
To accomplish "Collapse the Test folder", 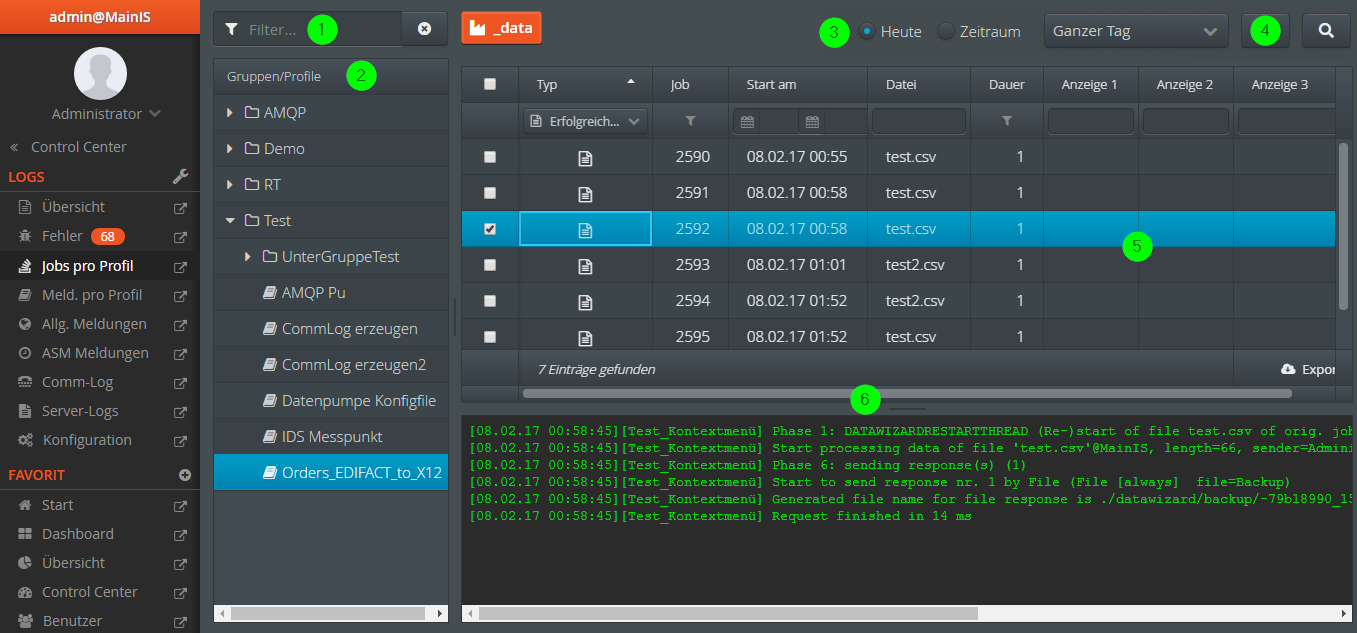I will pyautogui.click(x=232, y=221).
